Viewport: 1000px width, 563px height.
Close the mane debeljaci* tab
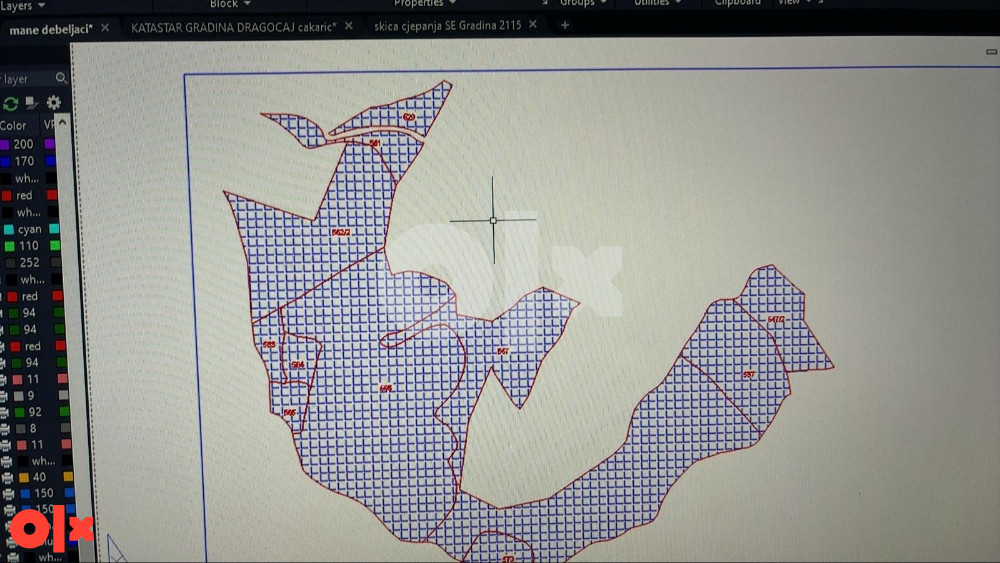(105, 28)
